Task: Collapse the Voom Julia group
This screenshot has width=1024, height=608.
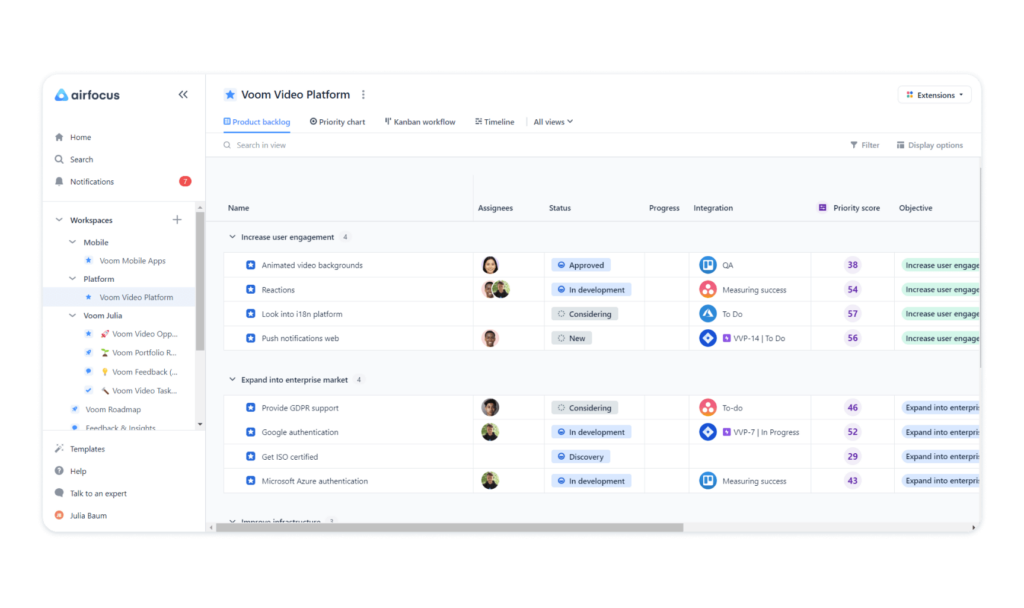Action: pyautogui.click(x=72, y=315)
